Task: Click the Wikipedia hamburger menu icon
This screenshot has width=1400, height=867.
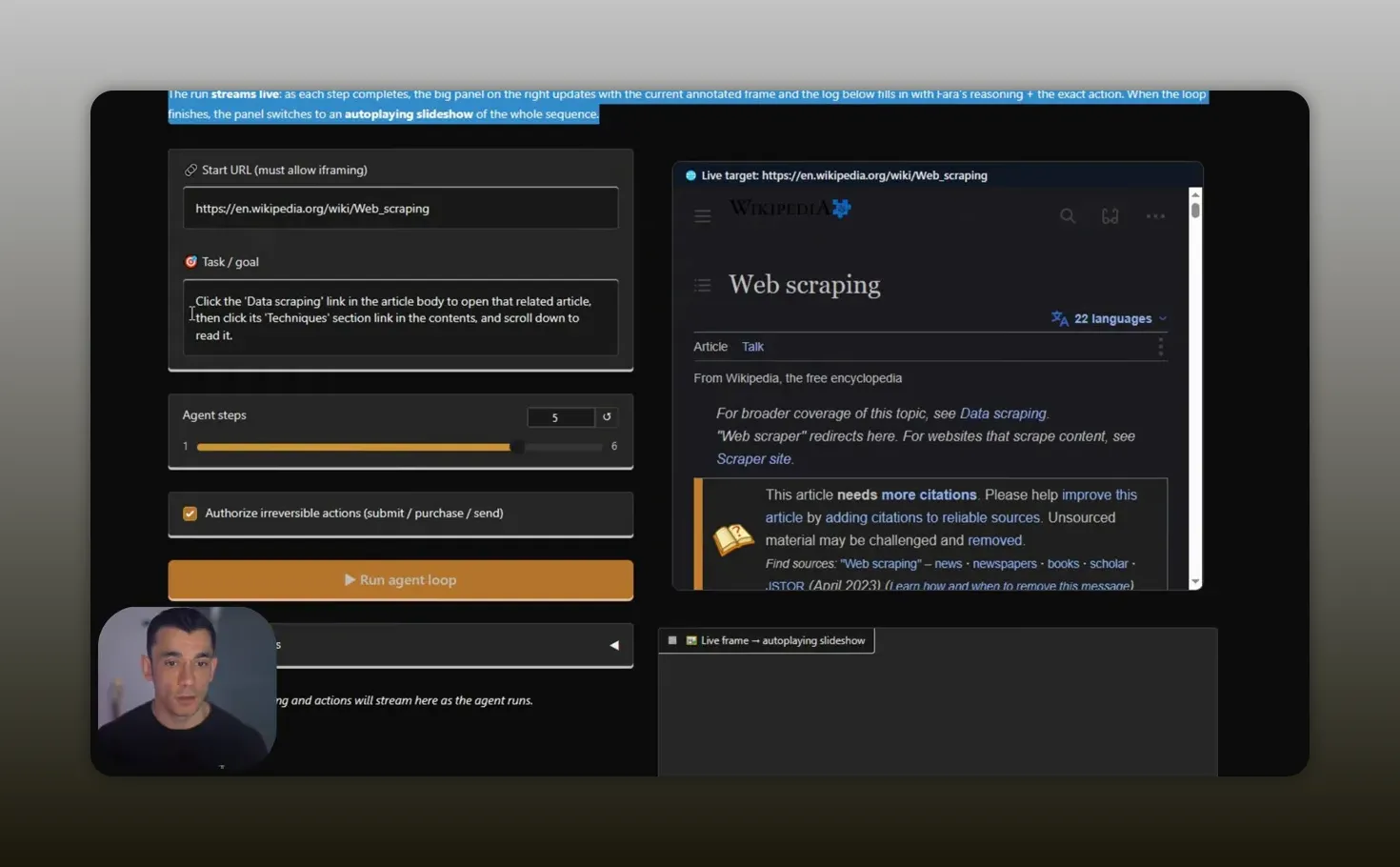Action: 703,216
